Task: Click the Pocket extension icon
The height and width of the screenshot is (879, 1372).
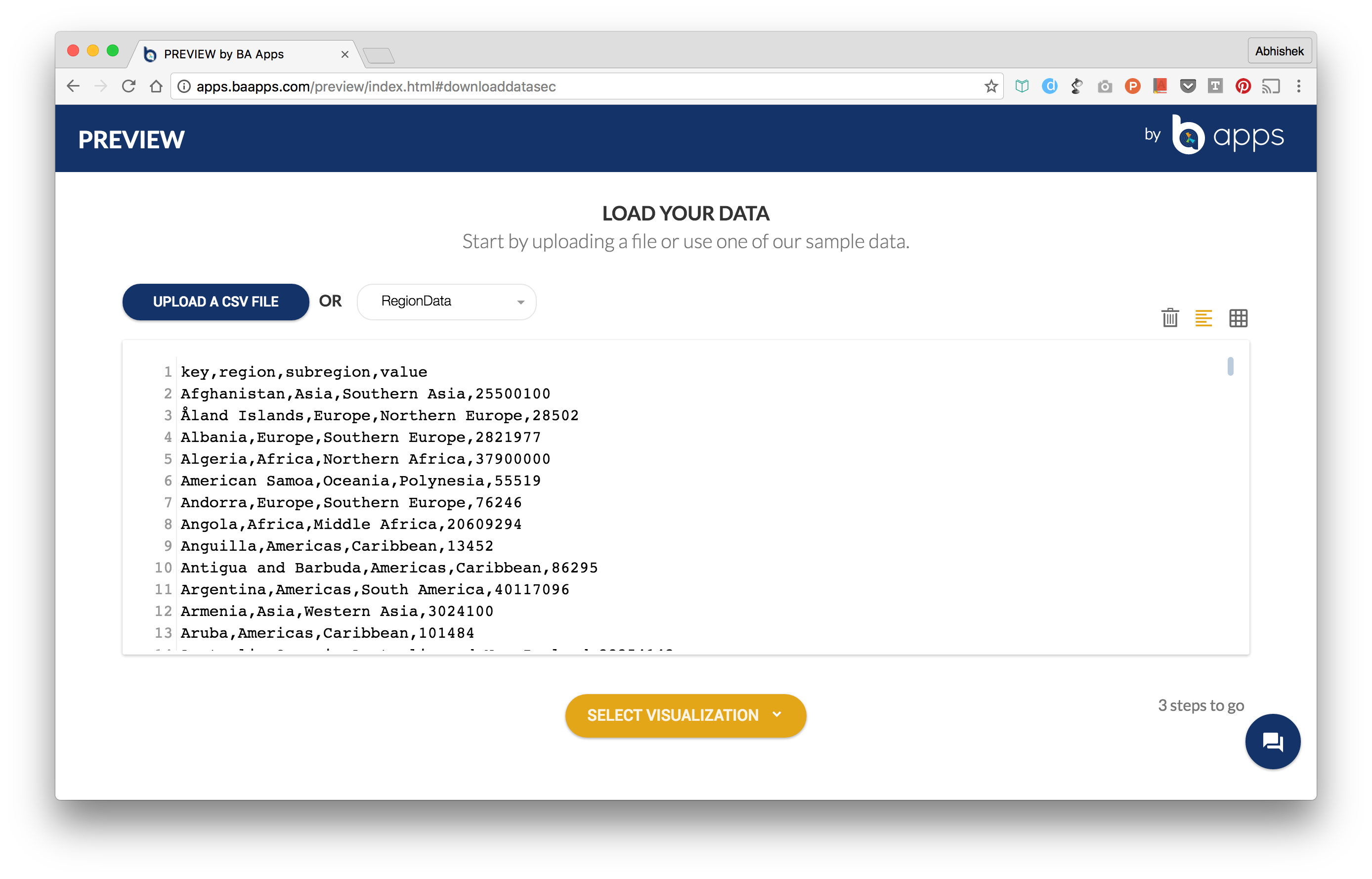Action: tap(1187, 86)
